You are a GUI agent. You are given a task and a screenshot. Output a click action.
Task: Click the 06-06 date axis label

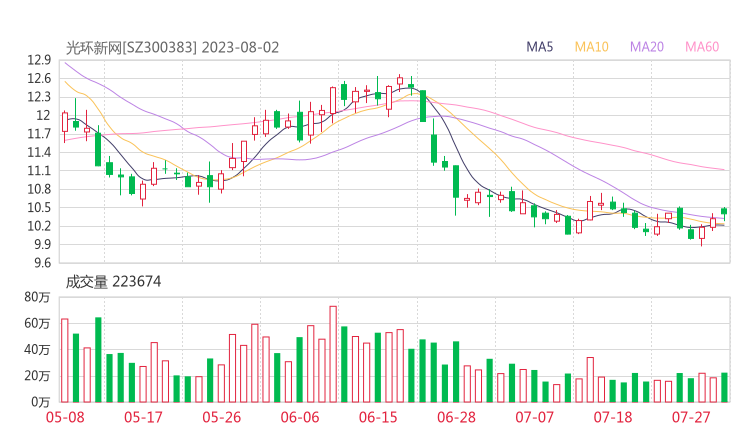pyautogui.click(x=300, y=417)
